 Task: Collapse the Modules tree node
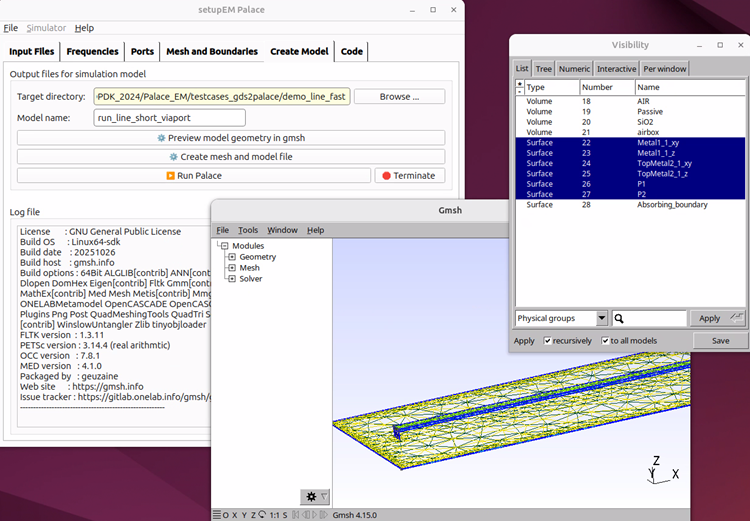point(224,246)
